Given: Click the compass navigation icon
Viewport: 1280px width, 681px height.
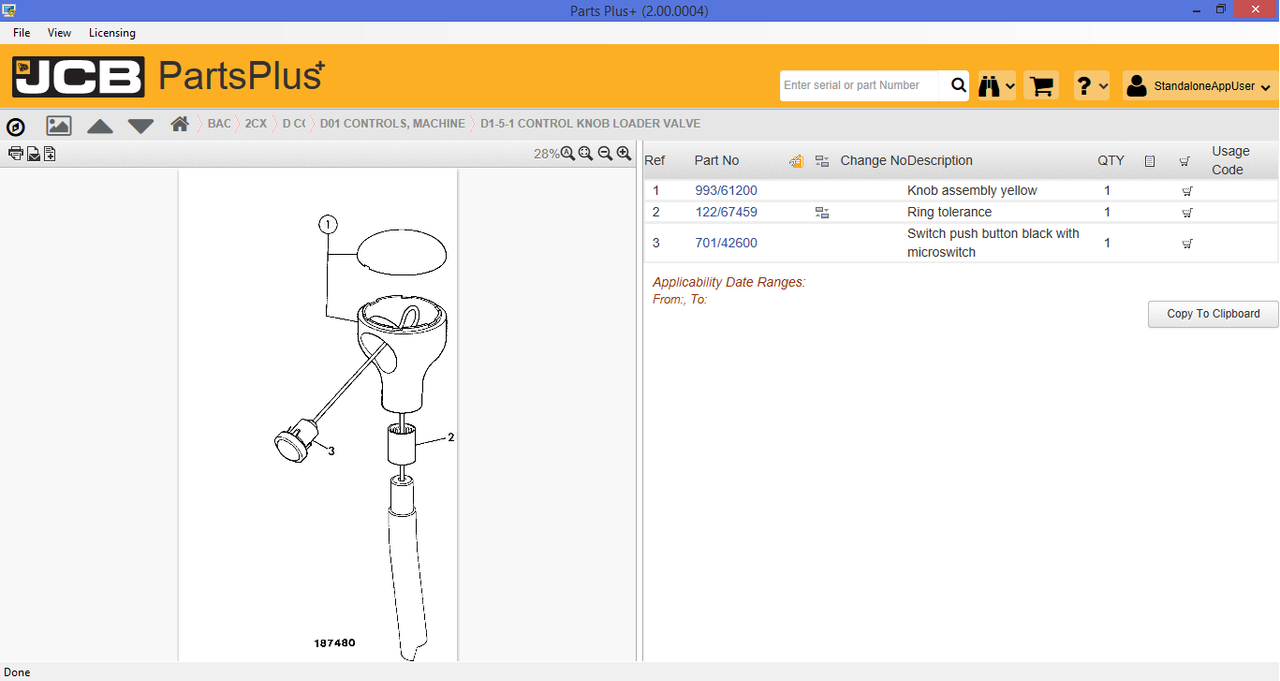Looking at the screenshot, I should (16, 126).
